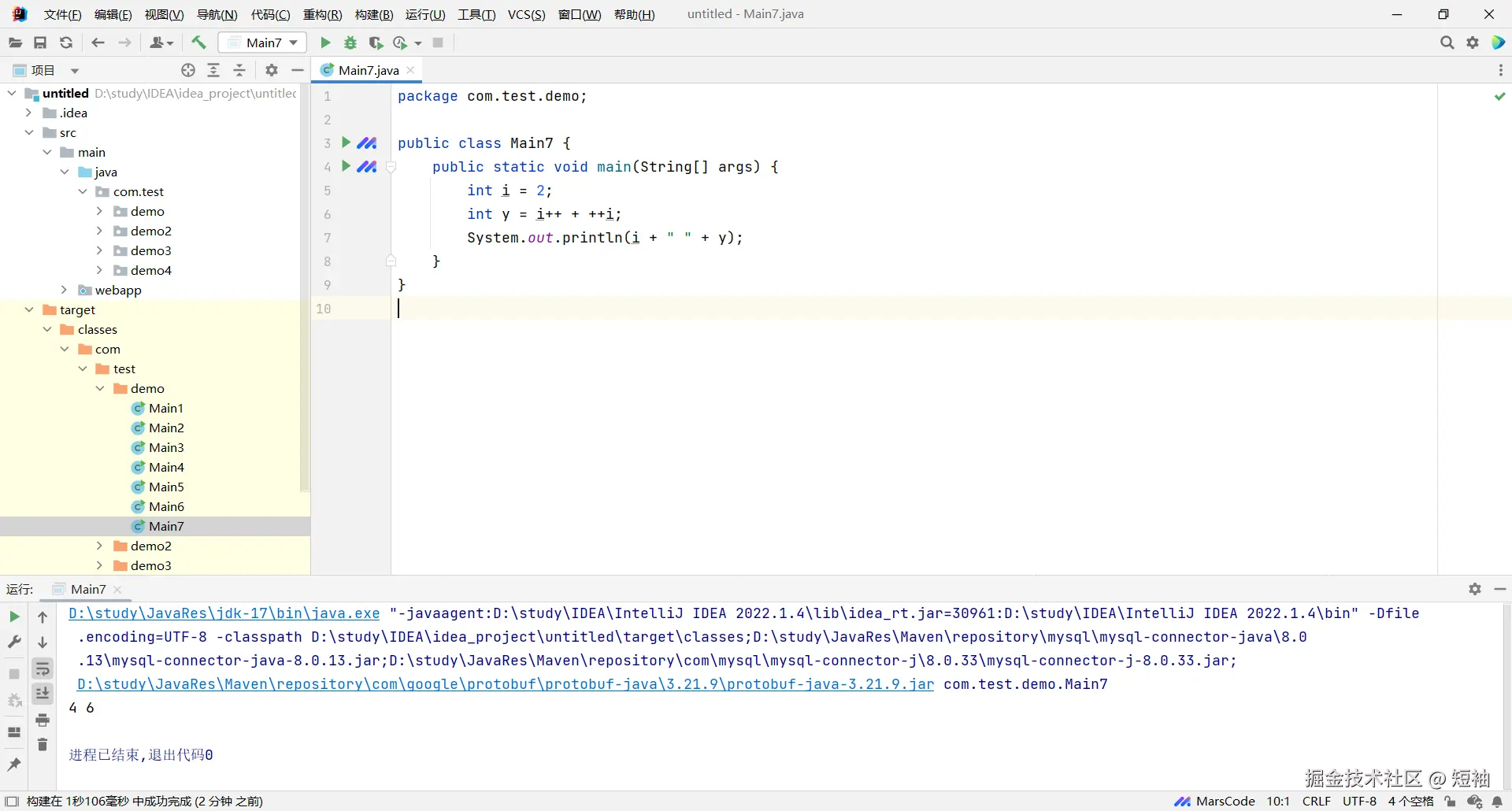The image size is (1512, 811).
Task: Toggle scroll to end in the run console
Action: pyautogui.click(x=43, y=694)
